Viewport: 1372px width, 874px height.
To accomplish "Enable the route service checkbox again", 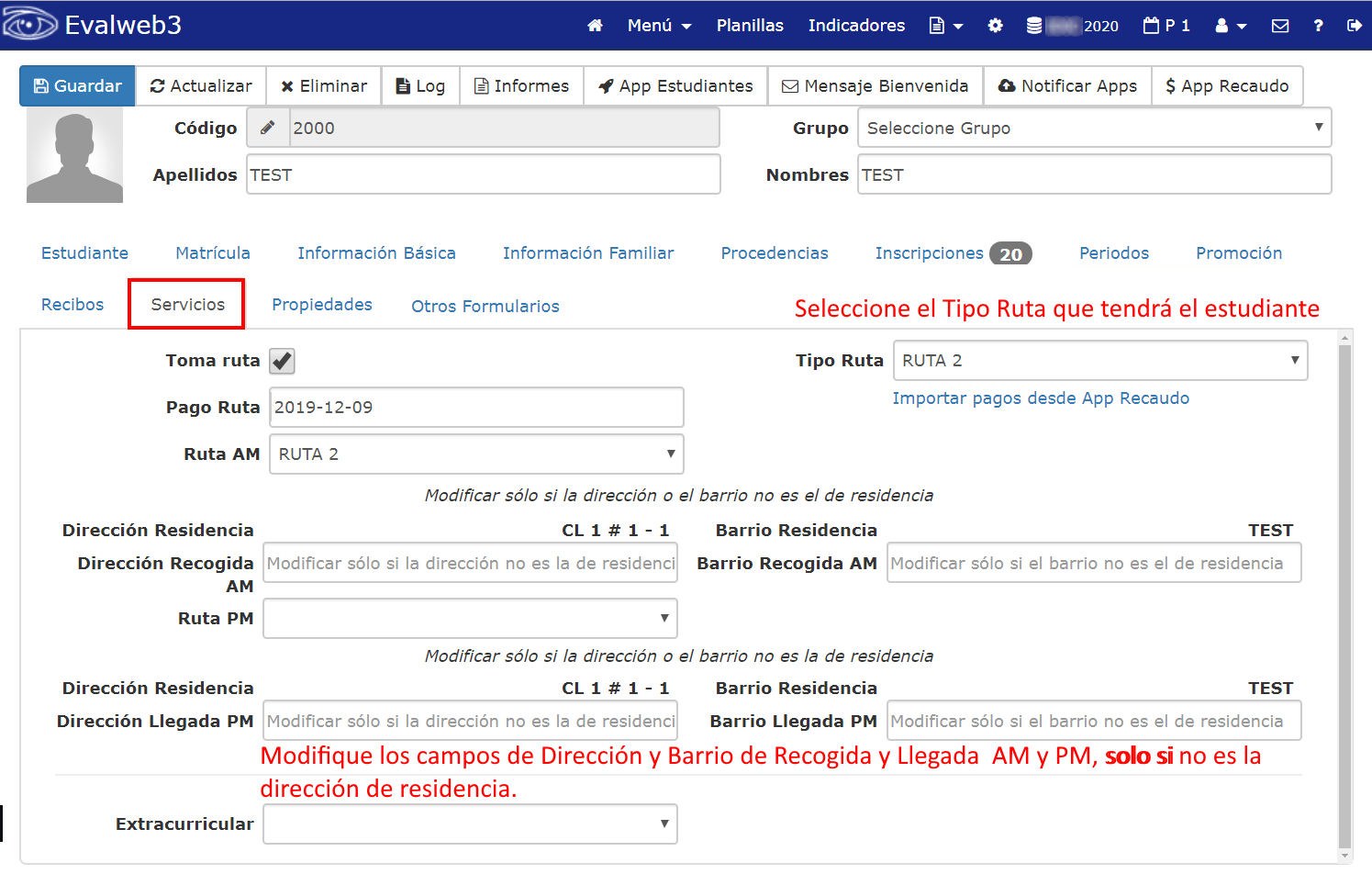I will [281, 361].
